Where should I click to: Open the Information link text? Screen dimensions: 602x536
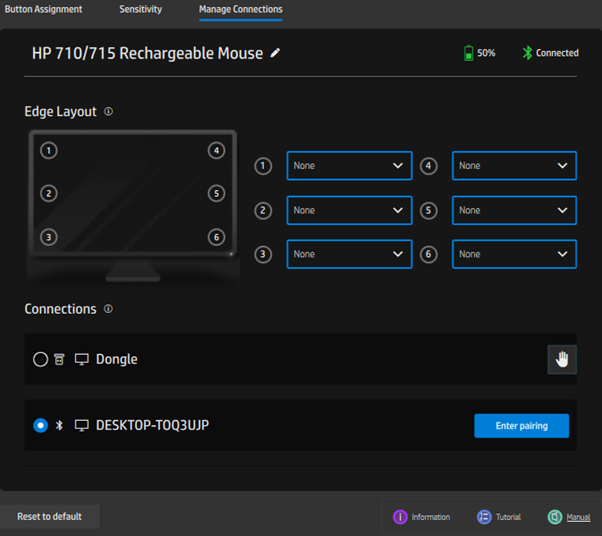(x=431, y=517)
